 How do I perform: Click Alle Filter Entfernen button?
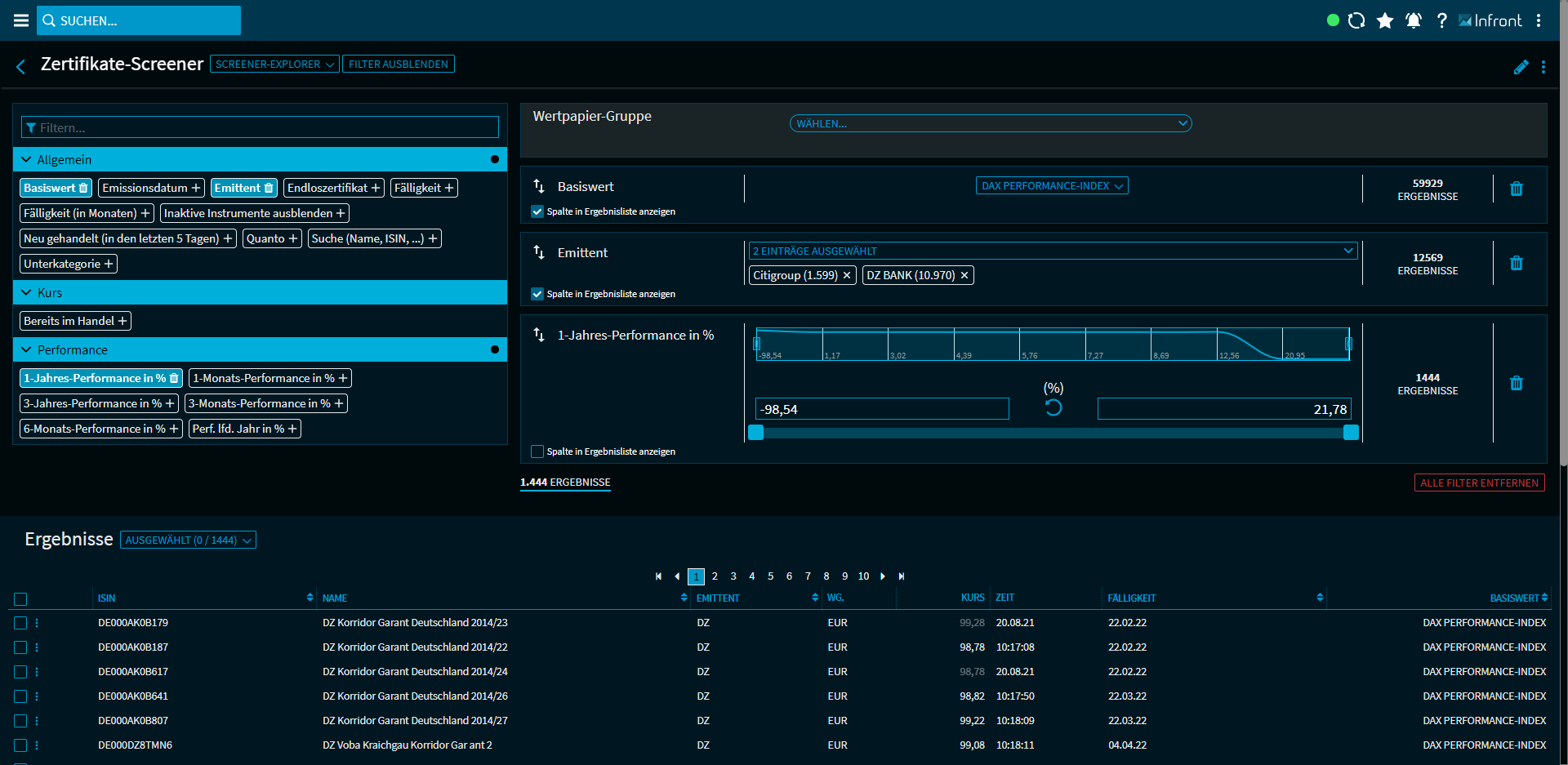pyautogui.click(x=1479, y=483)
